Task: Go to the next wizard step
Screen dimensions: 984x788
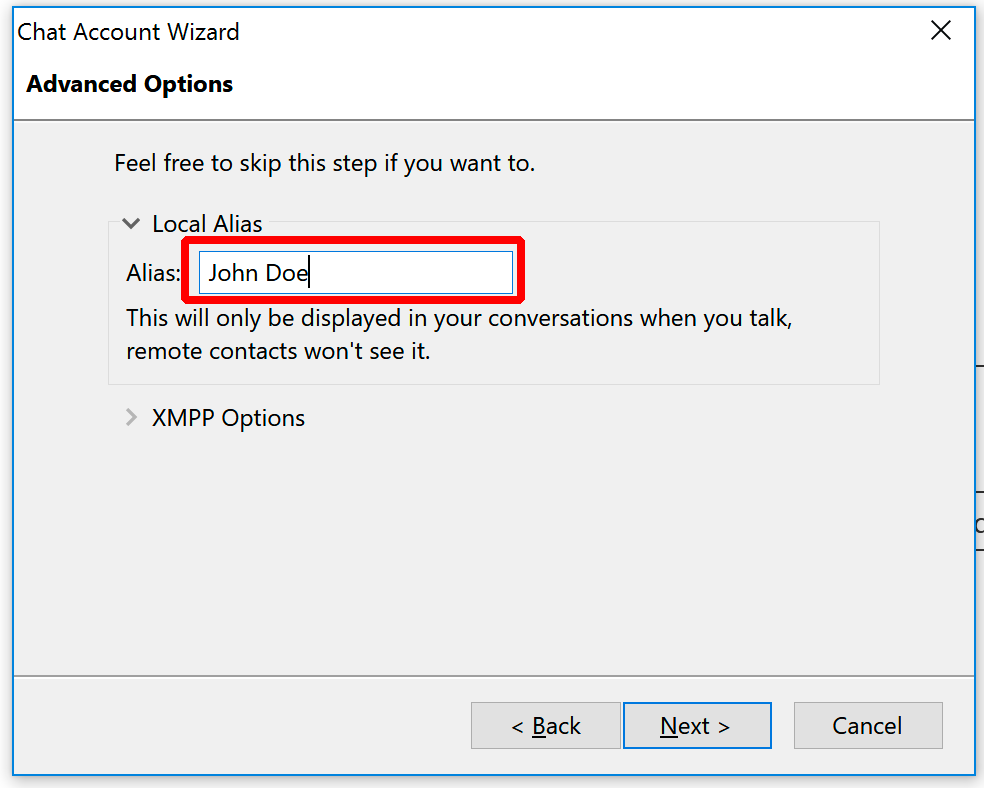Action: [697, 725]
